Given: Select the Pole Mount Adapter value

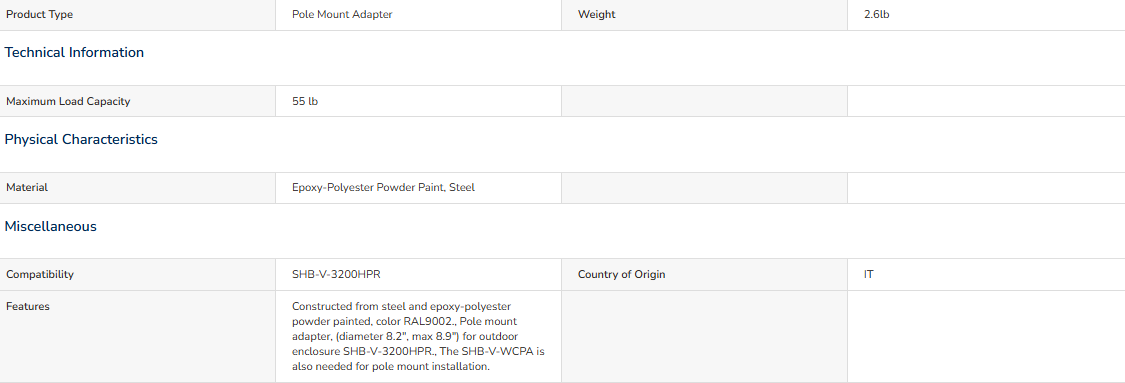Looking at the screenshot, I should coord(342,15).
